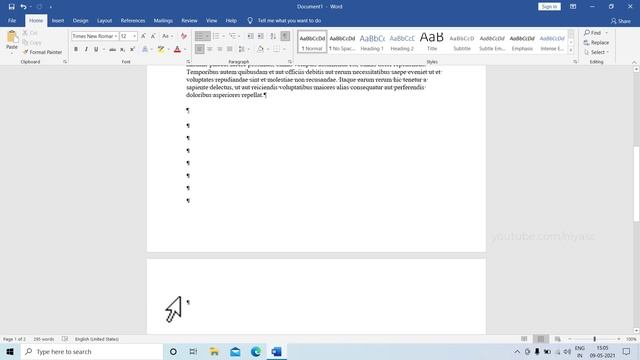The height and width of the screenshot is (360, 640).
Task: Clear all formatting icon
Action: (184, 36)
